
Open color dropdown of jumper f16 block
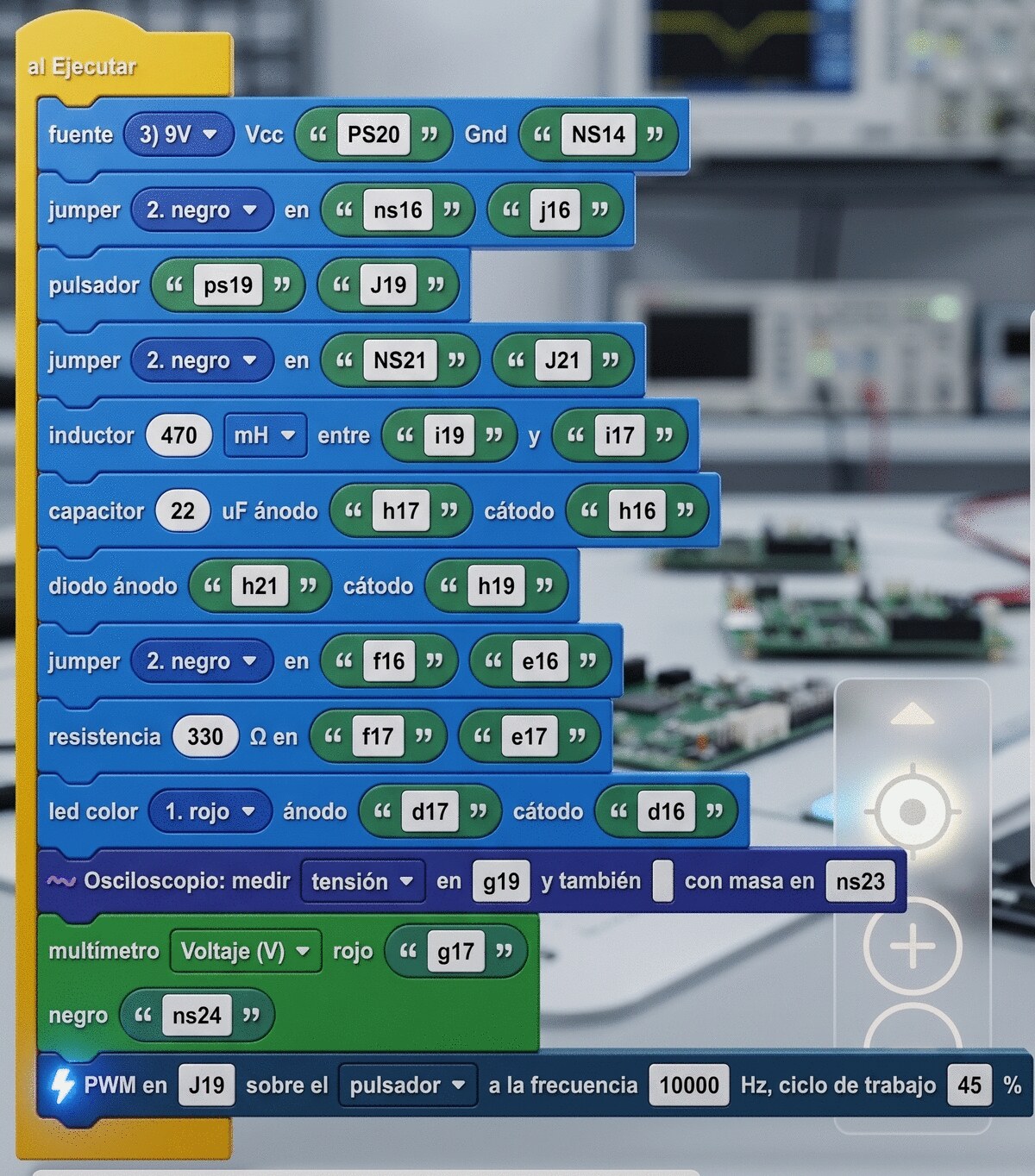click(202, 661)
